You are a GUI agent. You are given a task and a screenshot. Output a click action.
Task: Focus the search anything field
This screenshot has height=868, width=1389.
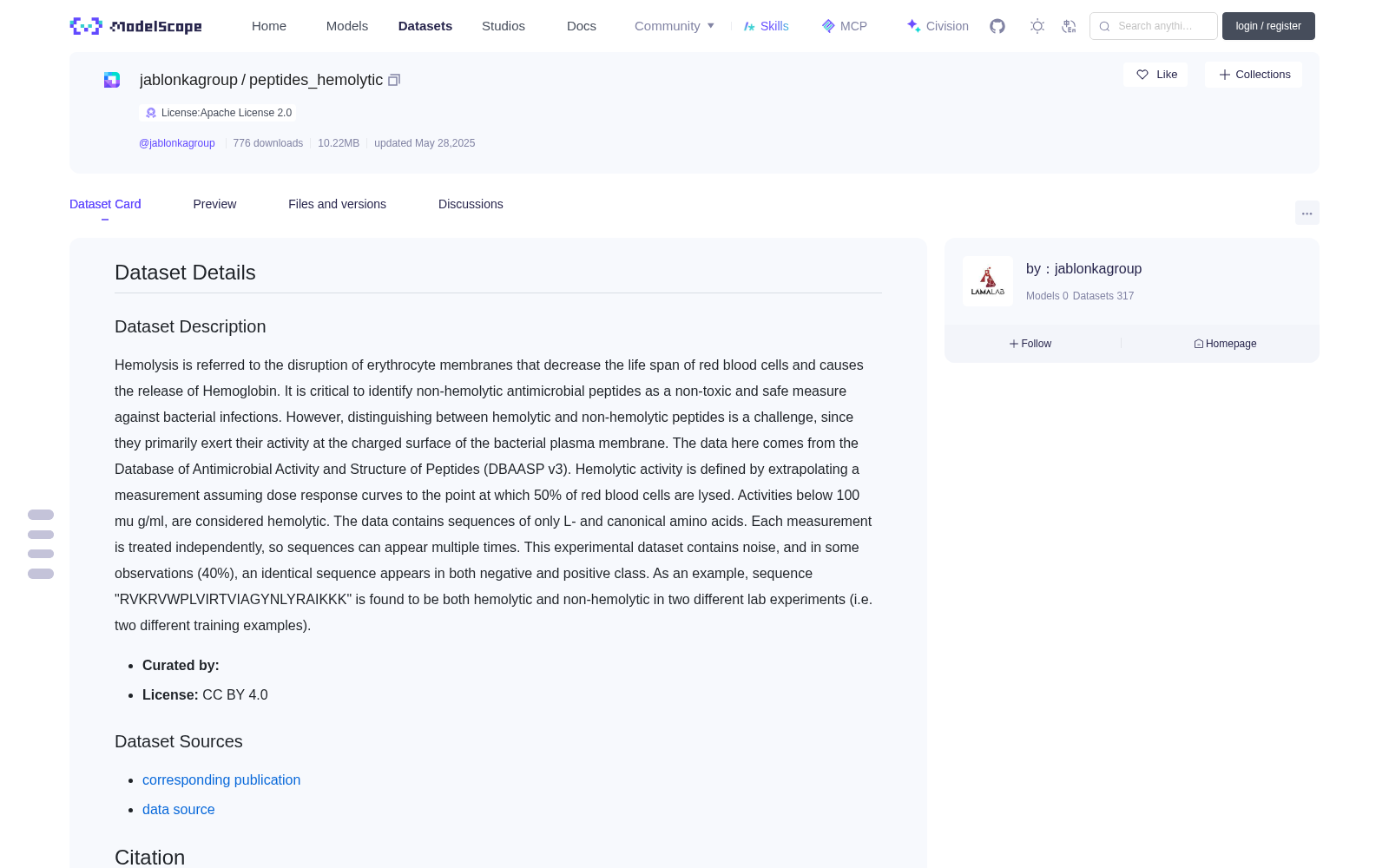tap(1154, 26)
